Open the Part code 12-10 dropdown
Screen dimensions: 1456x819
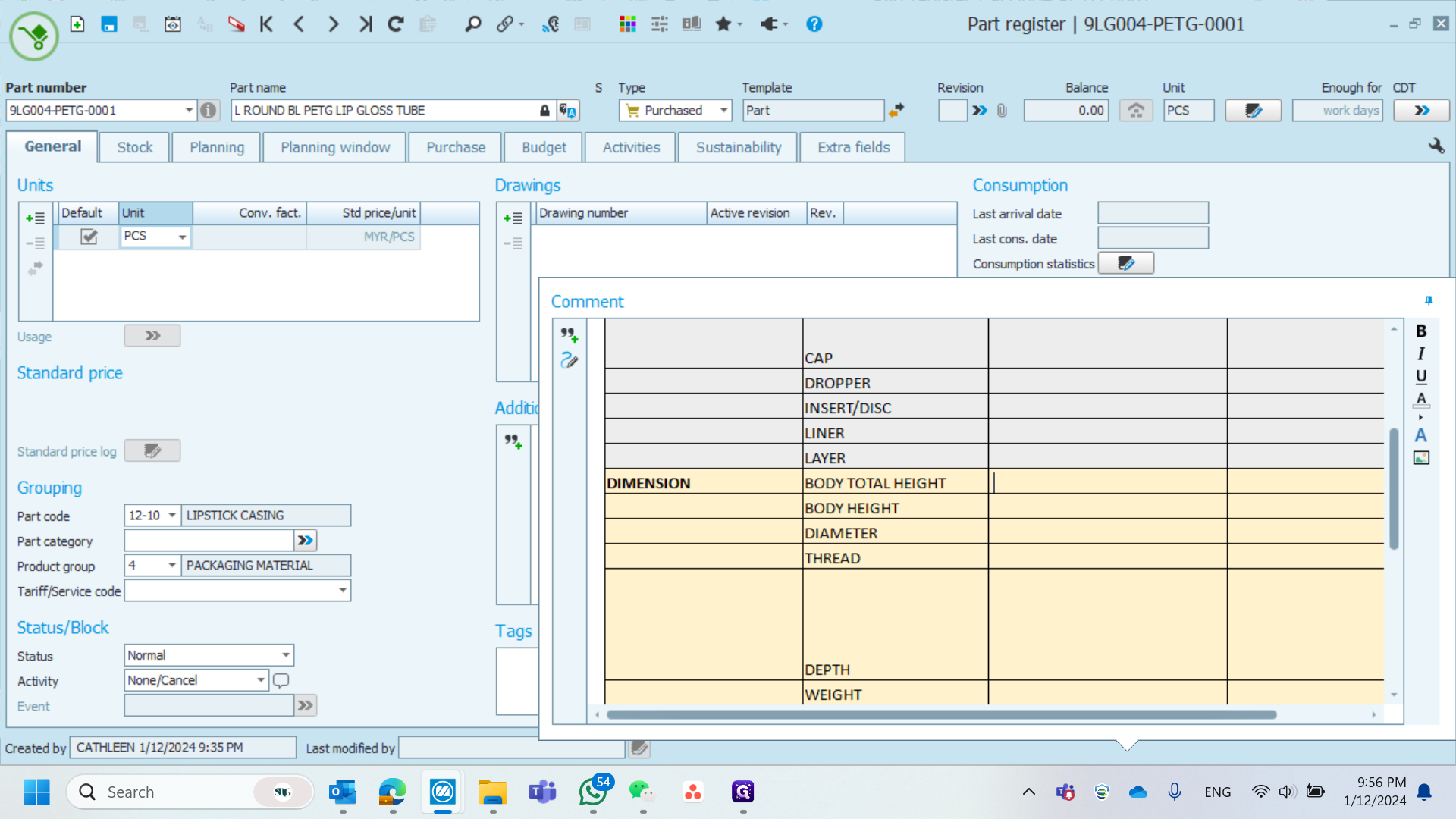click(x=172, y=516)
